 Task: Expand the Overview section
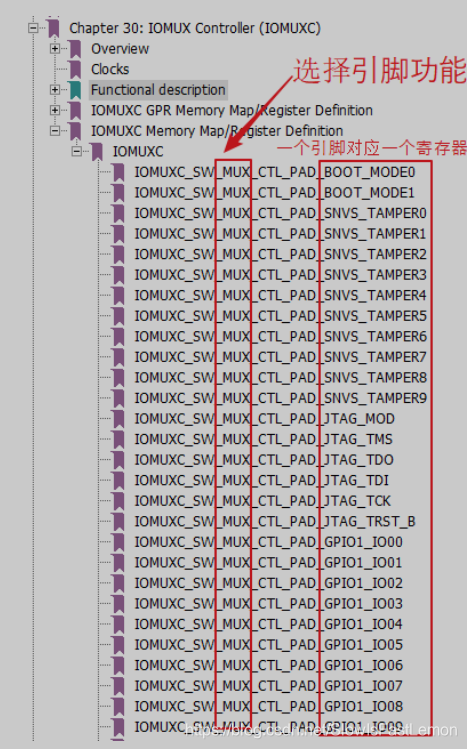55,49
